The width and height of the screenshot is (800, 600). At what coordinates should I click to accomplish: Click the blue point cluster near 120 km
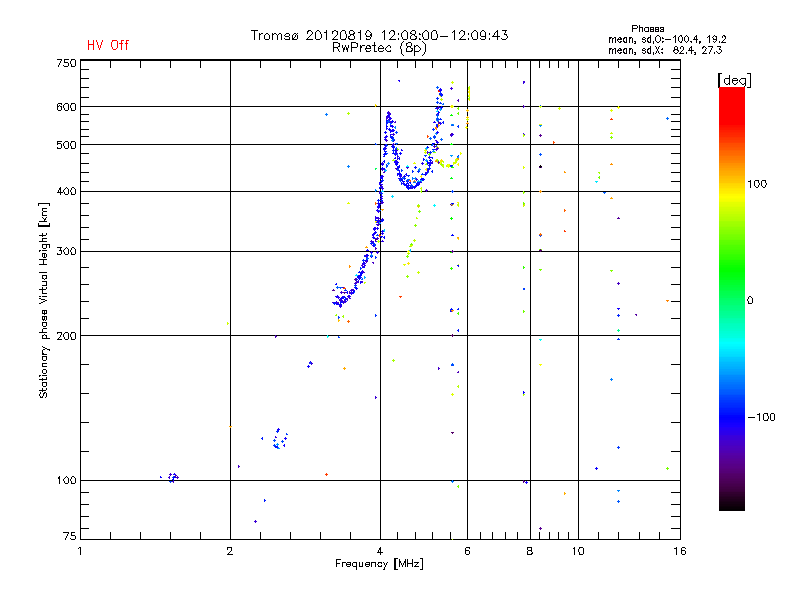[x=279, y=439]
